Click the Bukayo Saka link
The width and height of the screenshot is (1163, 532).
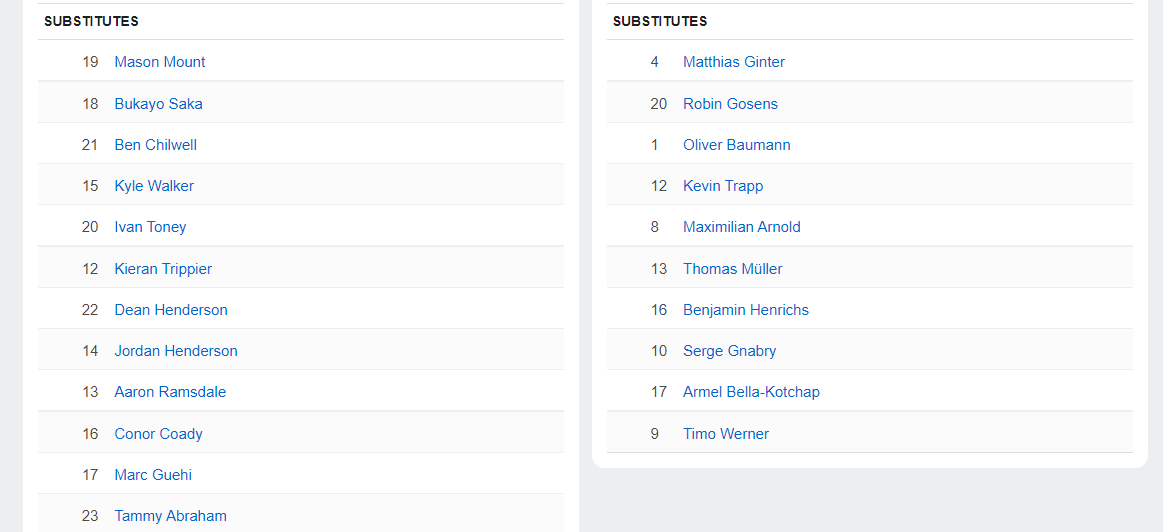pyautogui.click(x=158, y=104)
